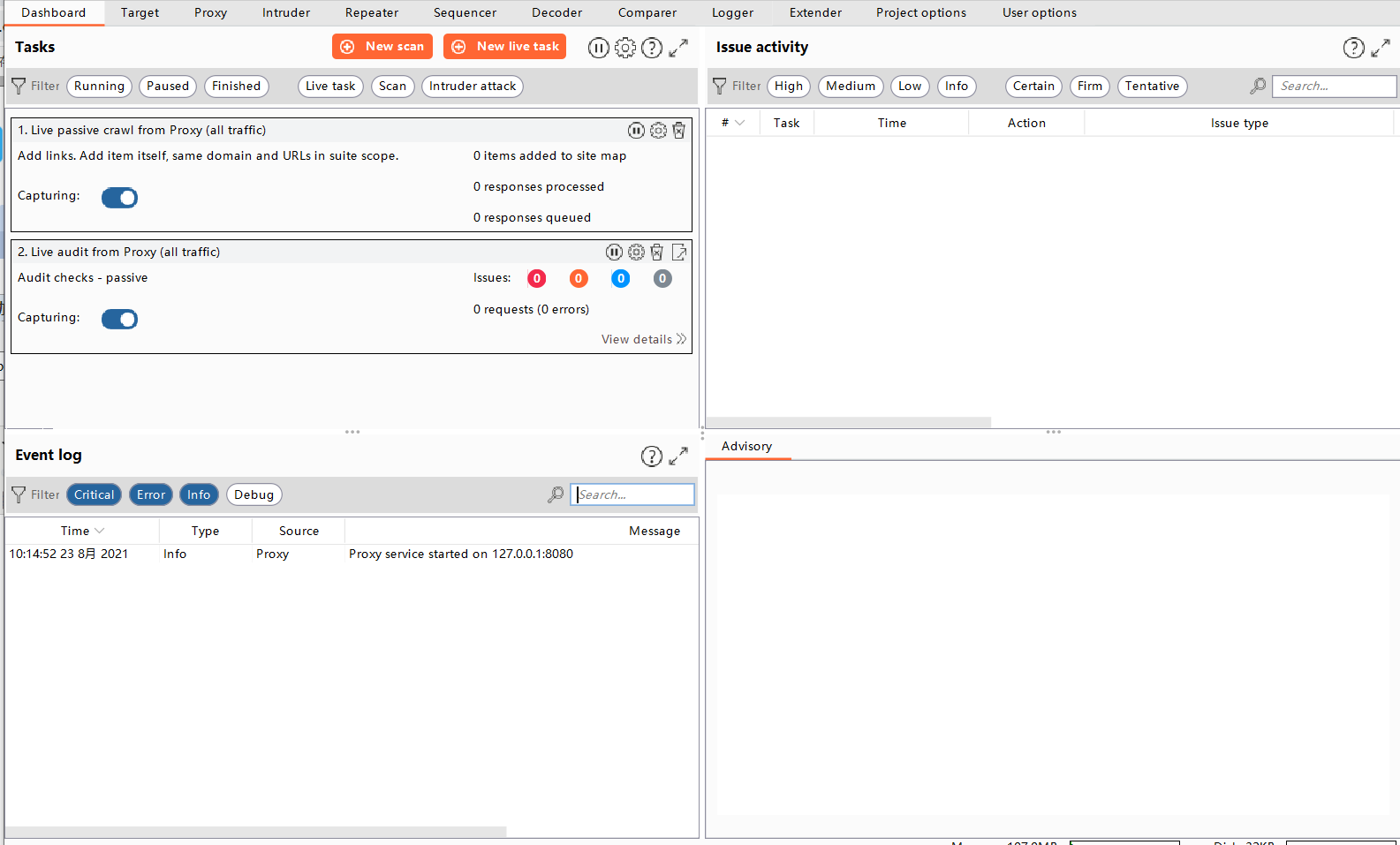Toggle the Critical event log filter
This screenshot has width=1400, height=845.
95,495
